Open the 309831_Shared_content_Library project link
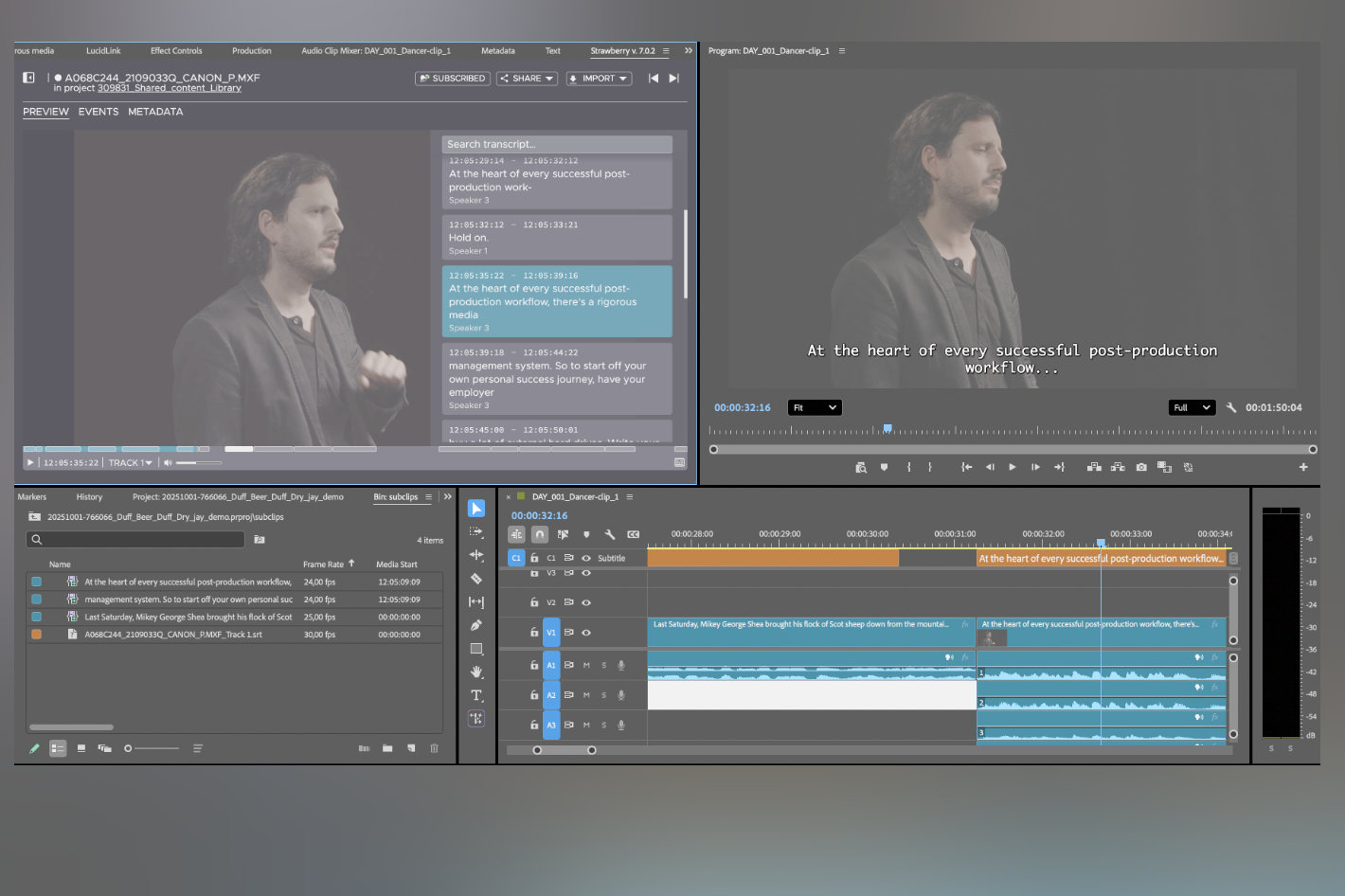 [x=170, y=88]
